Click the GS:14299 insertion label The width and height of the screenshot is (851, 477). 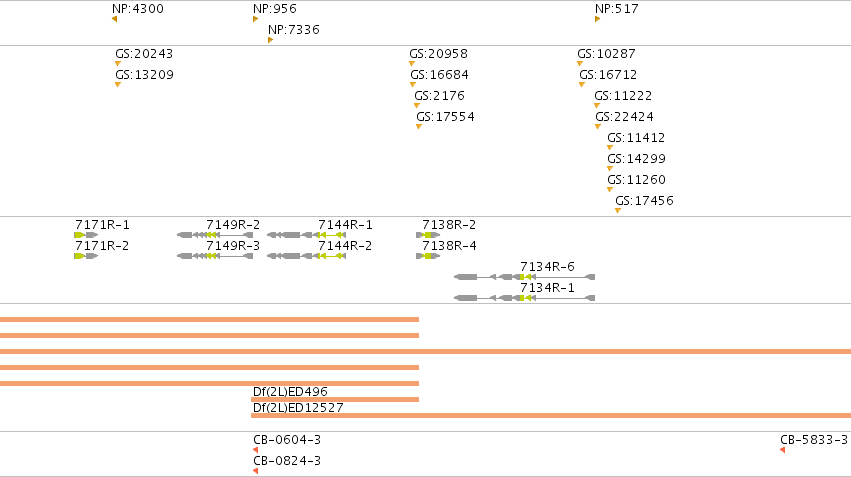[637, 159]
